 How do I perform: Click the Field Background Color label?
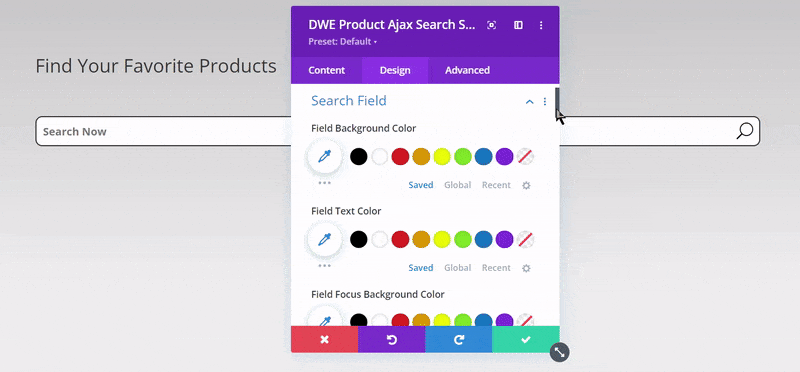363,129
